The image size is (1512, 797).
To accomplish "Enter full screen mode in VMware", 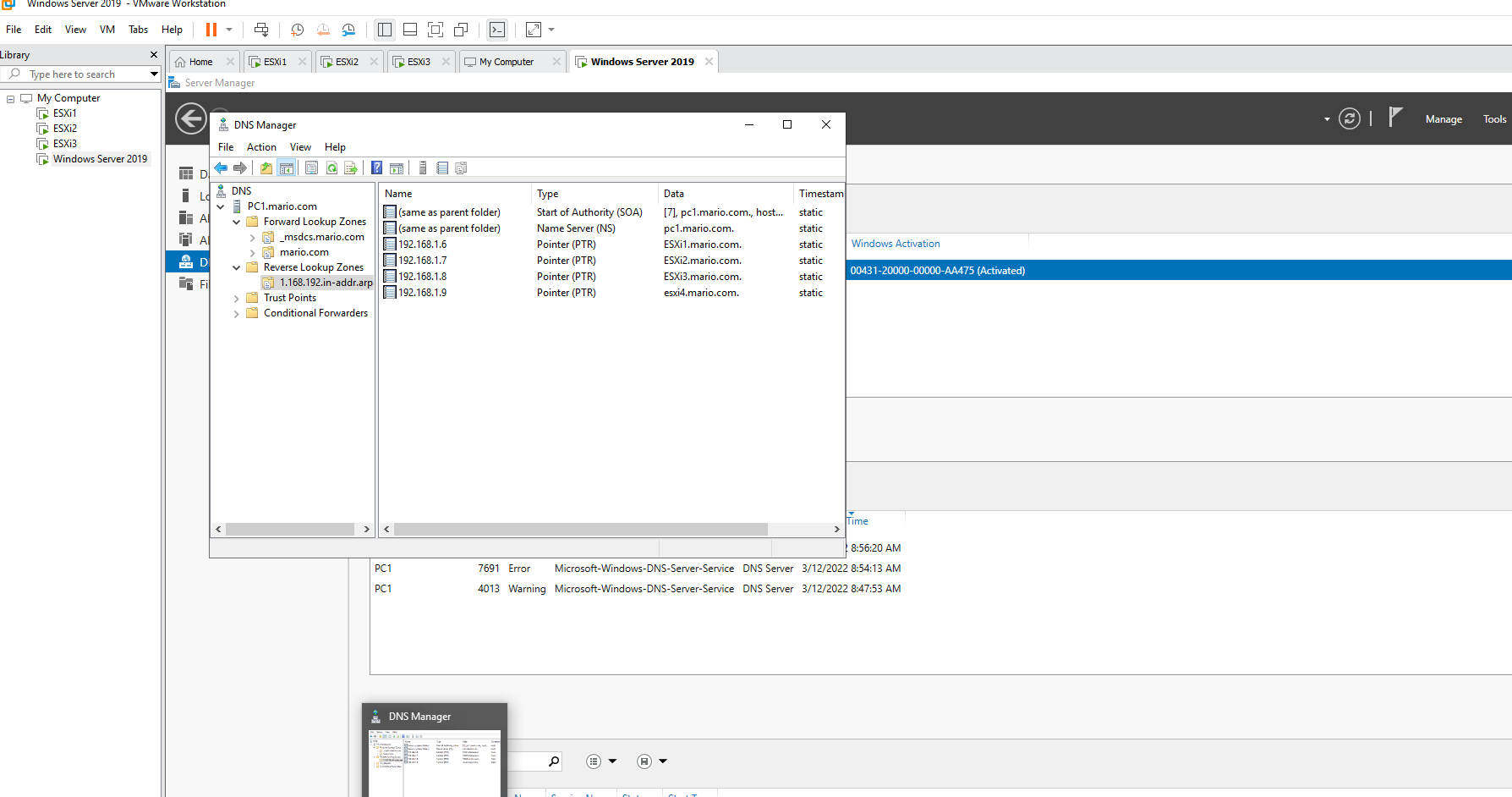I will 436,30.
